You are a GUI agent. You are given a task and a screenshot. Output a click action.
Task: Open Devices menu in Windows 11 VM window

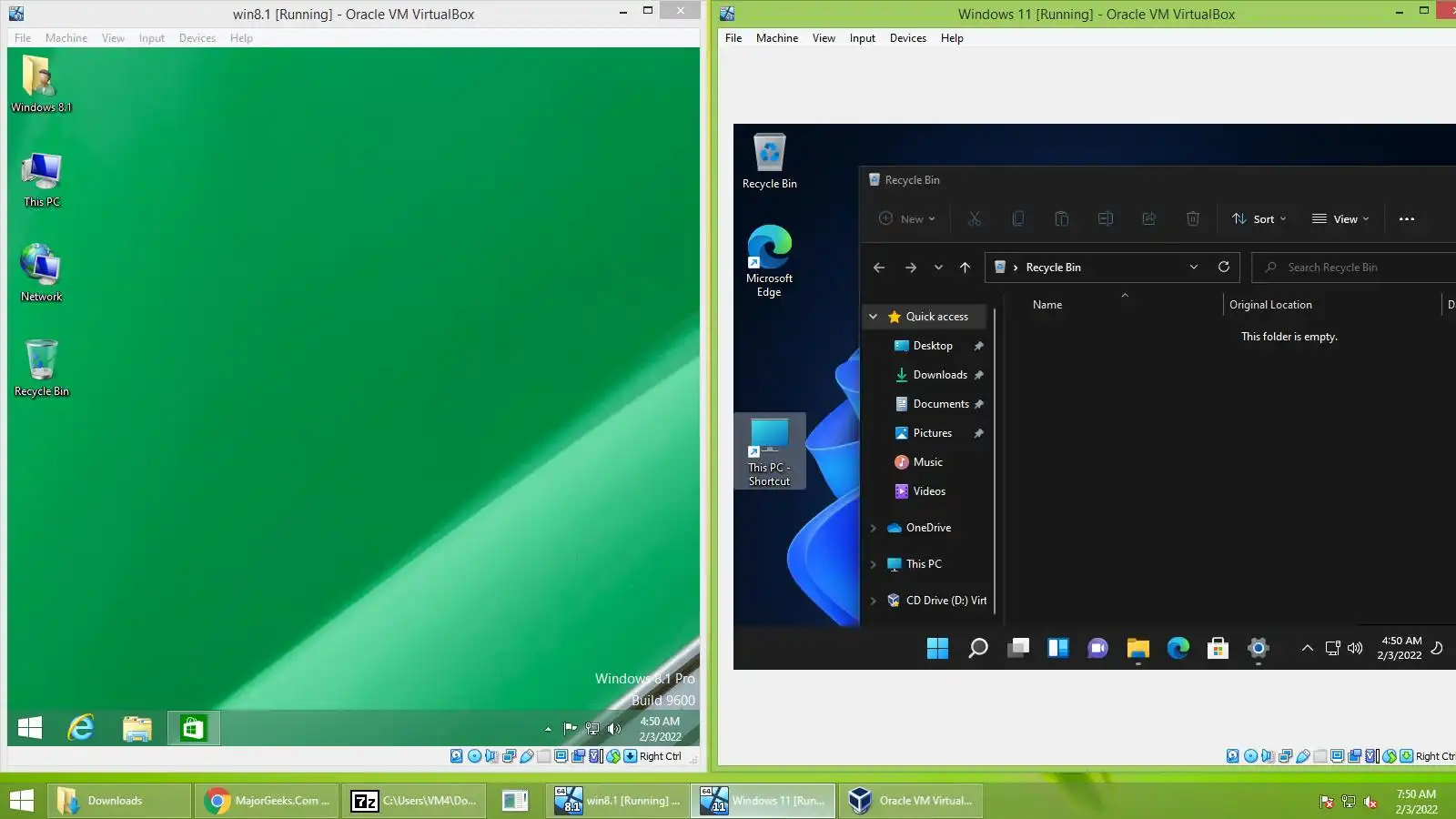(908, 38)
